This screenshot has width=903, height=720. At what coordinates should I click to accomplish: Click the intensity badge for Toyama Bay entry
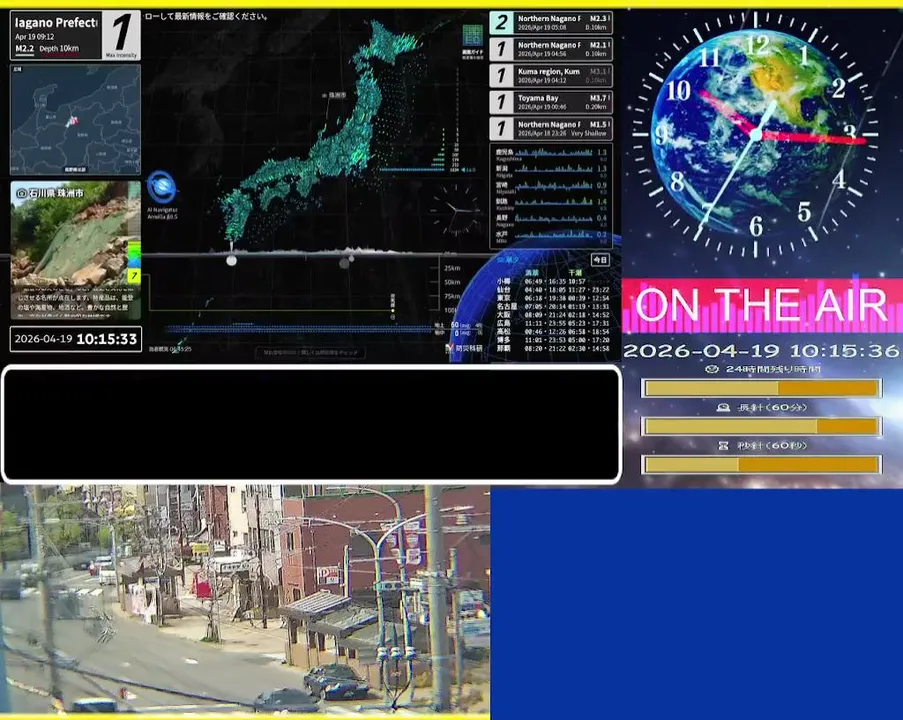pyautogui.click(x=502, y=103)
